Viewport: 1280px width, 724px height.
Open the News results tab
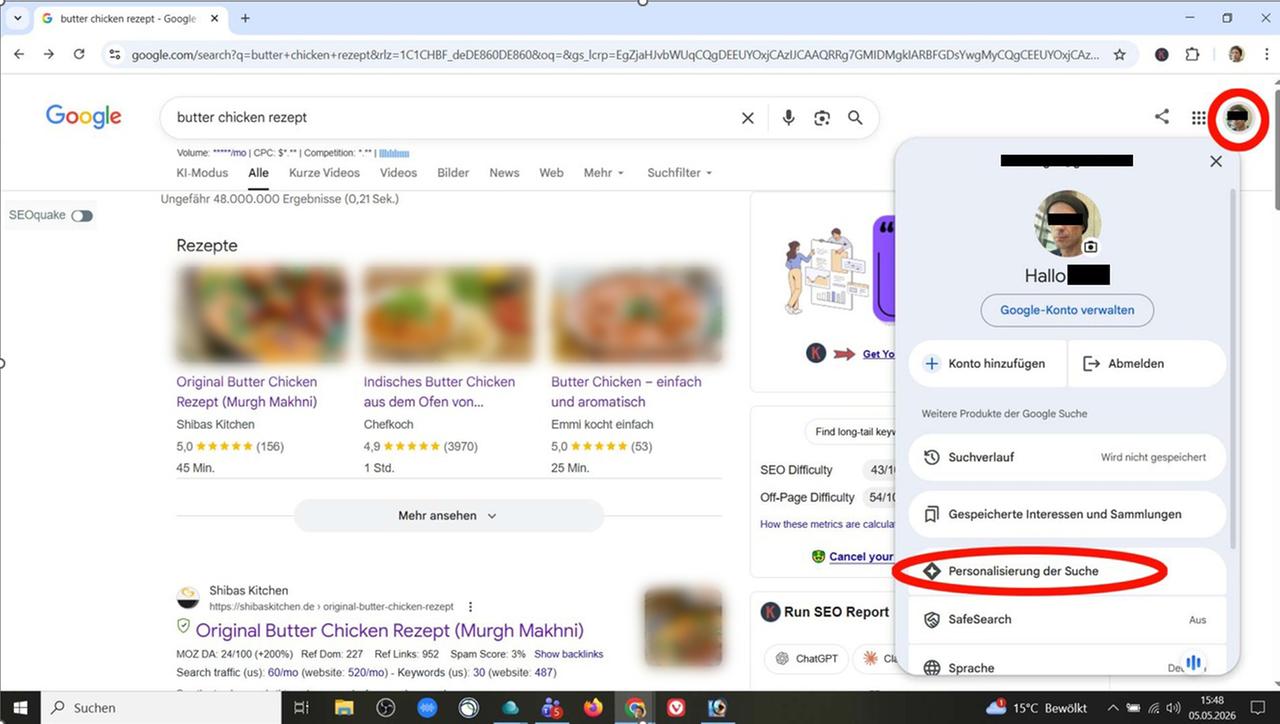(504, 173)
